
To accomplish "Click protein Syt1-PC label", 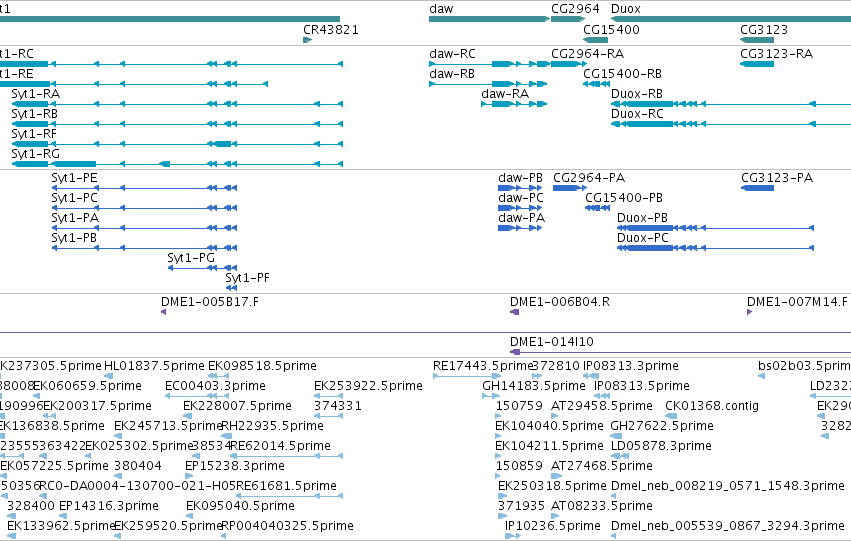I will point(74,198).
